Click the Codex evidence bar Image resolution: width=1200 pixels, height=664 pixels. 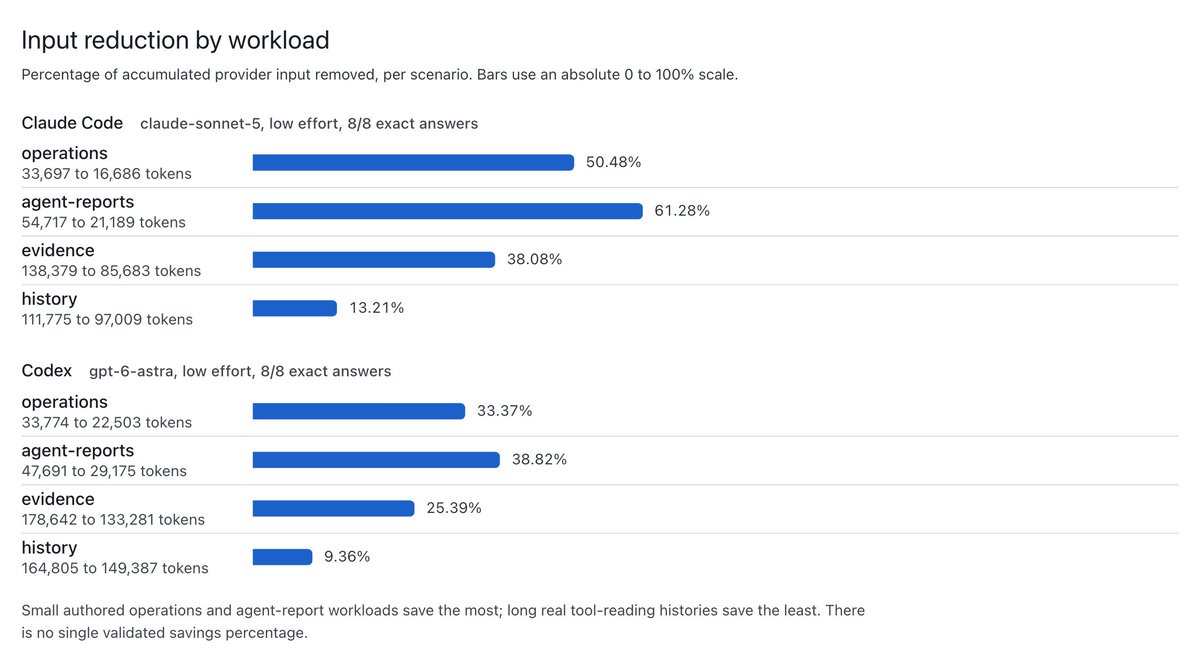click(333, 508)
